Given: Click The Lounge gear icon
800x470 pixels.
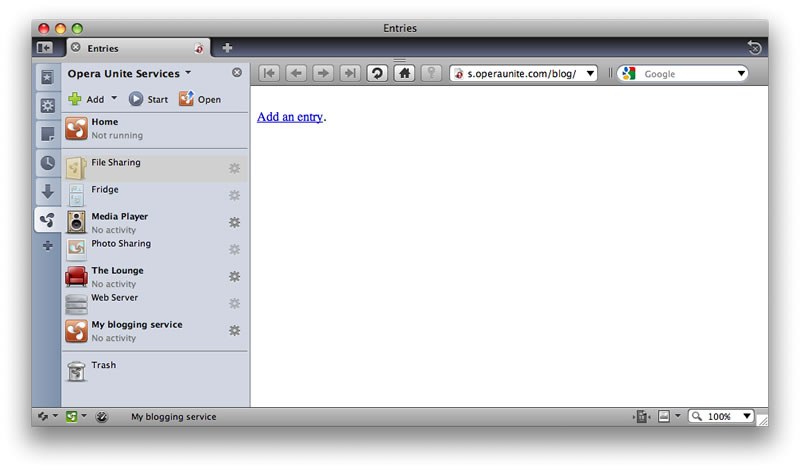Looking at the screenshot, I should tap(234, 276).
